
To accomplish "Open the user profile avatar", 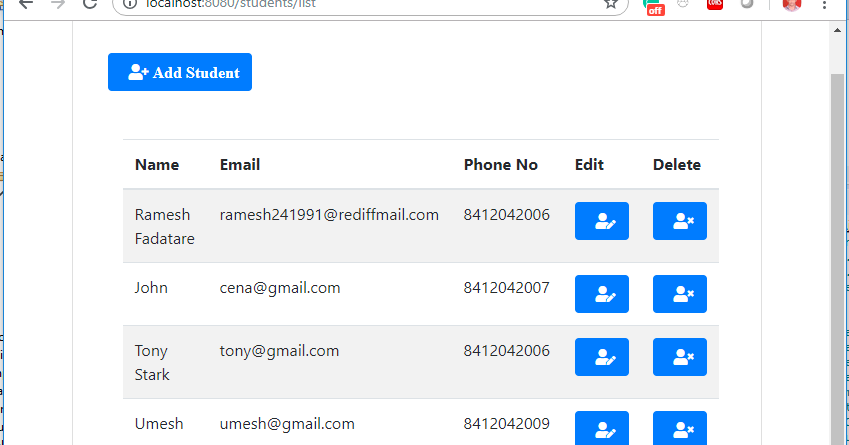I will pos(791,4).
